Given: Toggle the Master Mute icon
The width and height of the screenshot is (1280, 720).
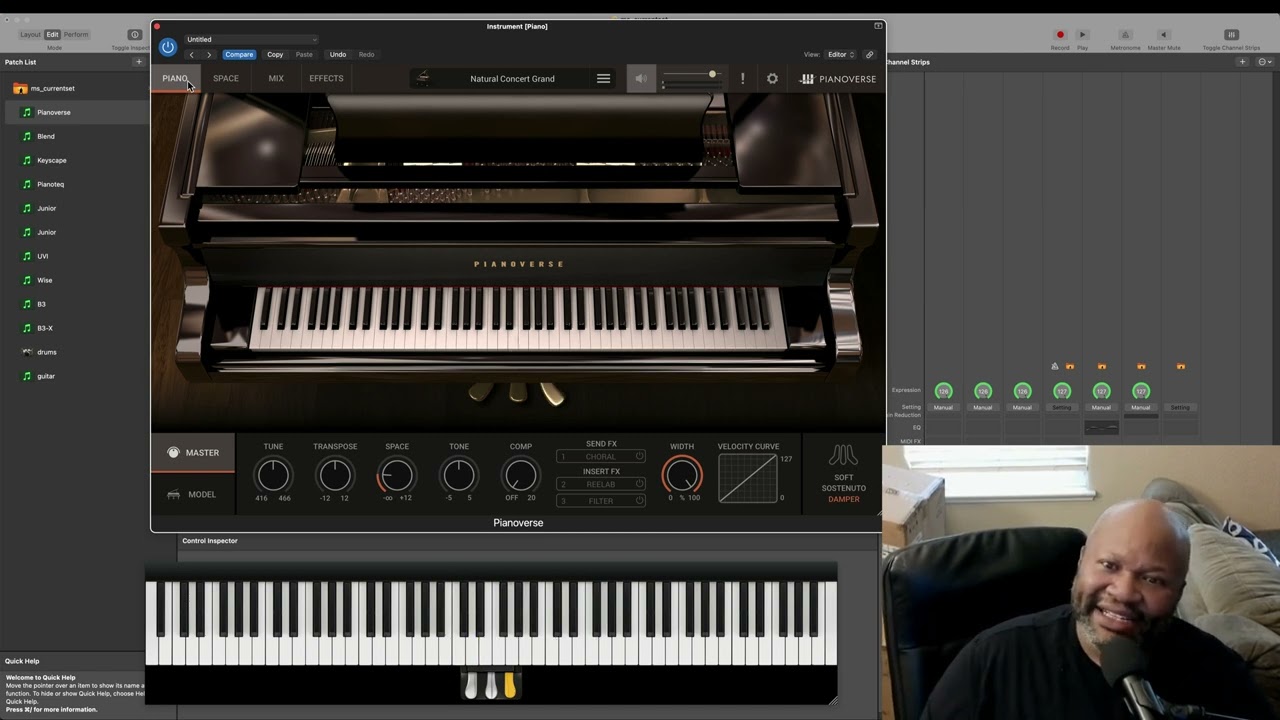Looking at the screenshot, I should pyautogui.click(x=1163, y=35).
